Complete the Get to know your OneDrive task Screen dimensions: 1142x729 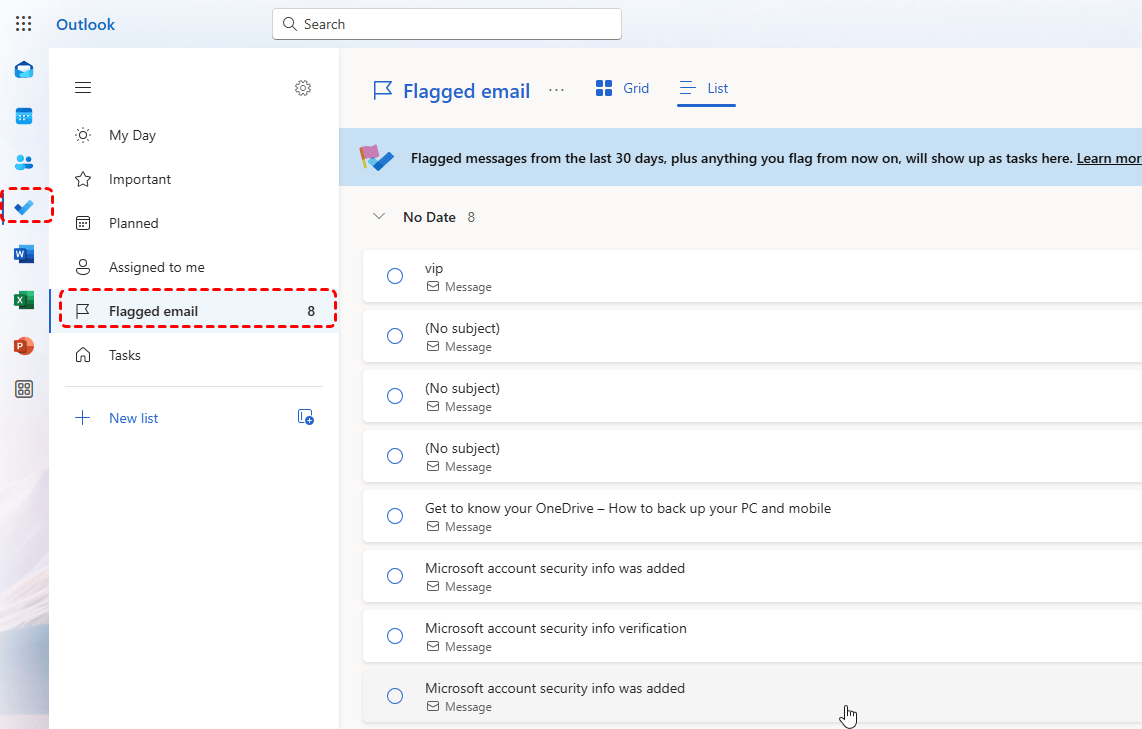[395, 516]
